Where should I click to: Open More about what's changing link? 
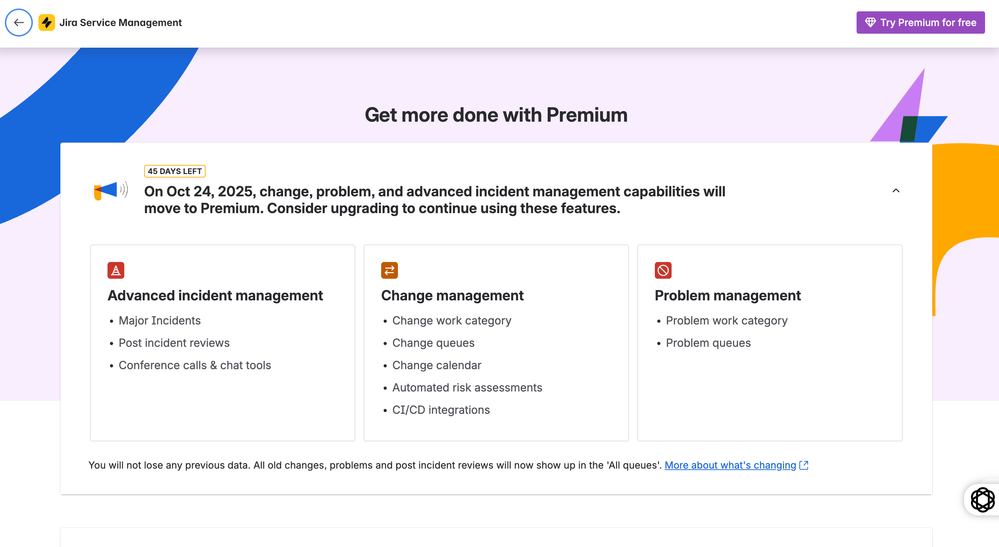pos(730,465)
